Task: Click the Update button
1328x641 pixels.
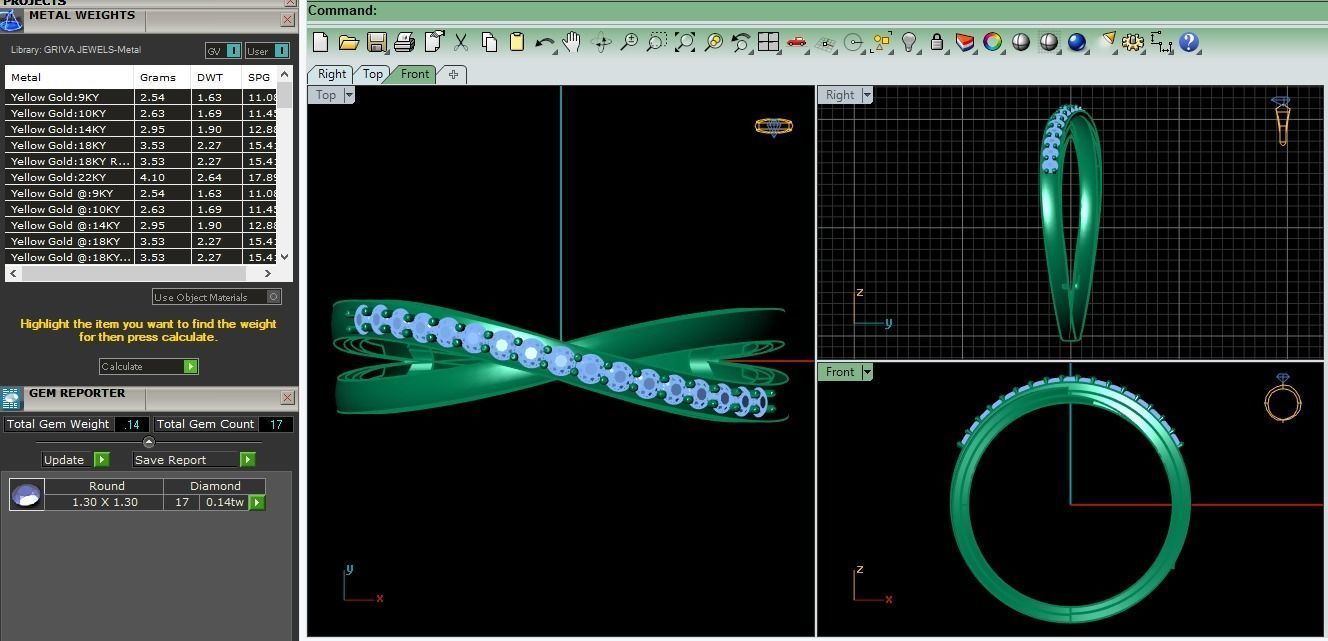Action: pyautogui.click(x=75, y=459)
